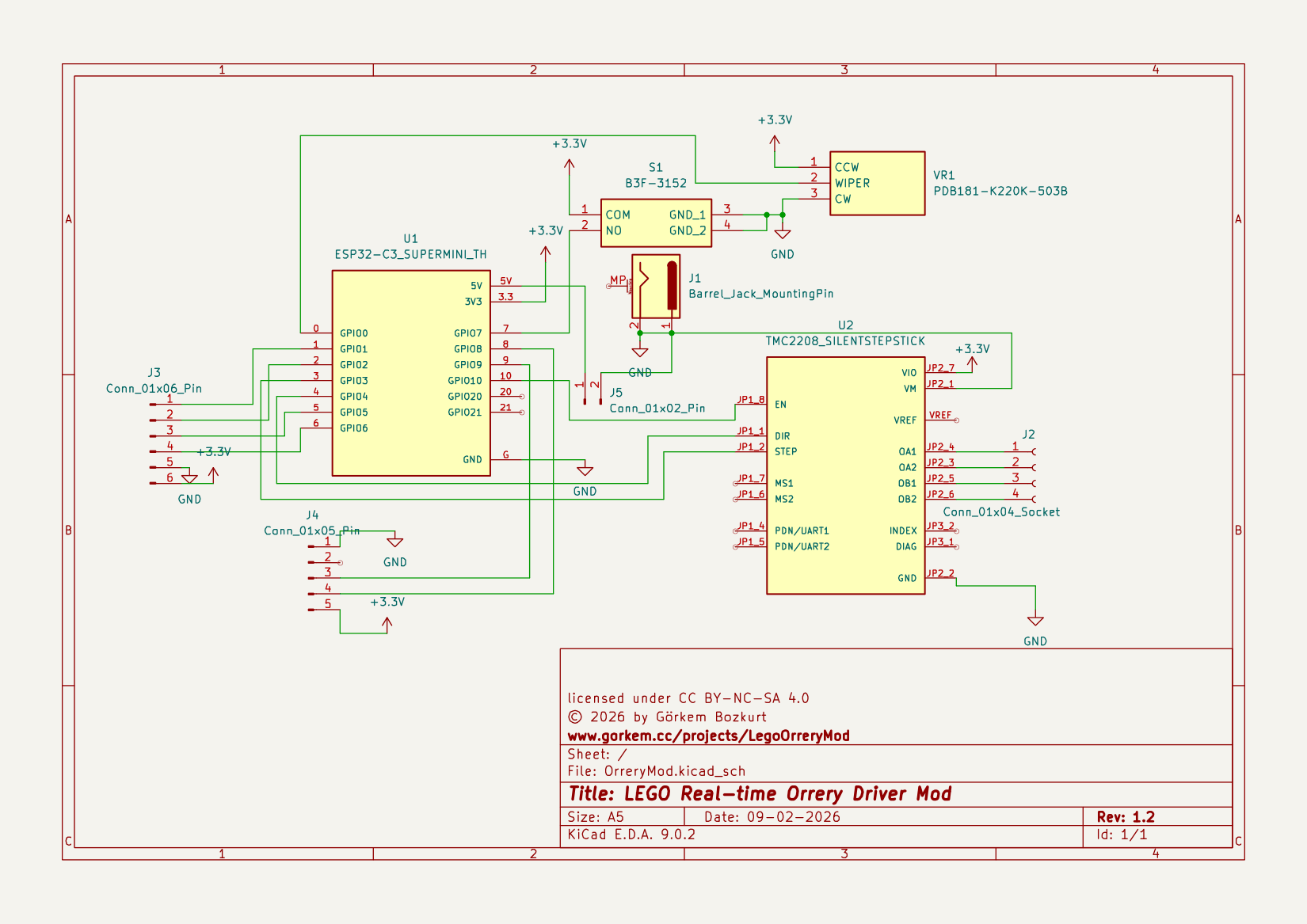Click the Rev: 1.2 revision field
The height and width of the screenshot is (924, 1307).
point(1125,817)
